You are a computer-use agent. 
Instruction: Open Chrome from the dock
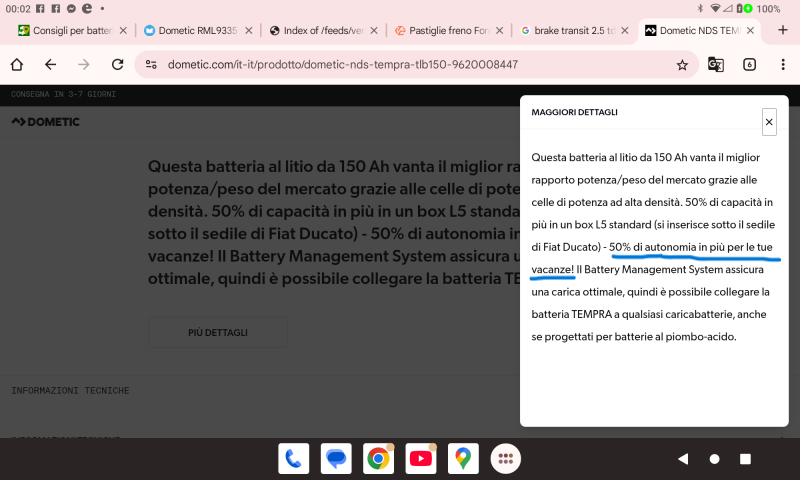(x=378, y=459)
